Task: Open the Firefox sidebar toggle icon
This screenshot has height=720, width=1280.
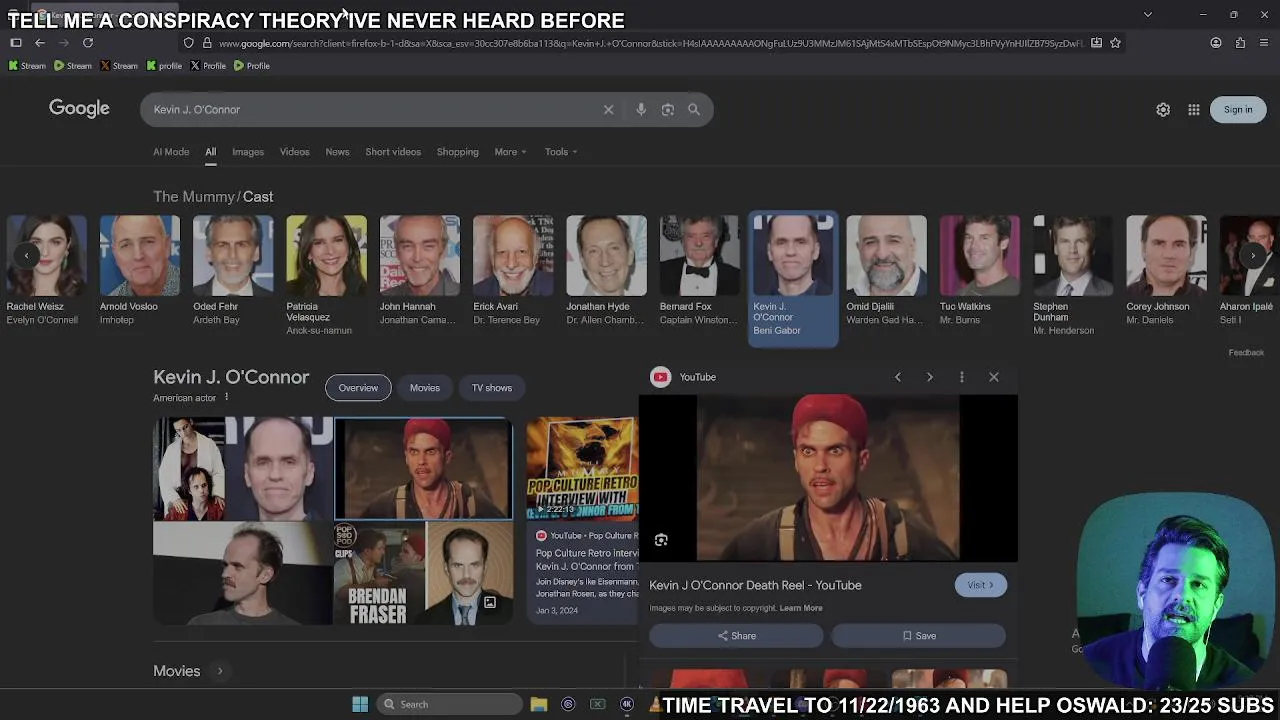Action: tap(16, 43)
